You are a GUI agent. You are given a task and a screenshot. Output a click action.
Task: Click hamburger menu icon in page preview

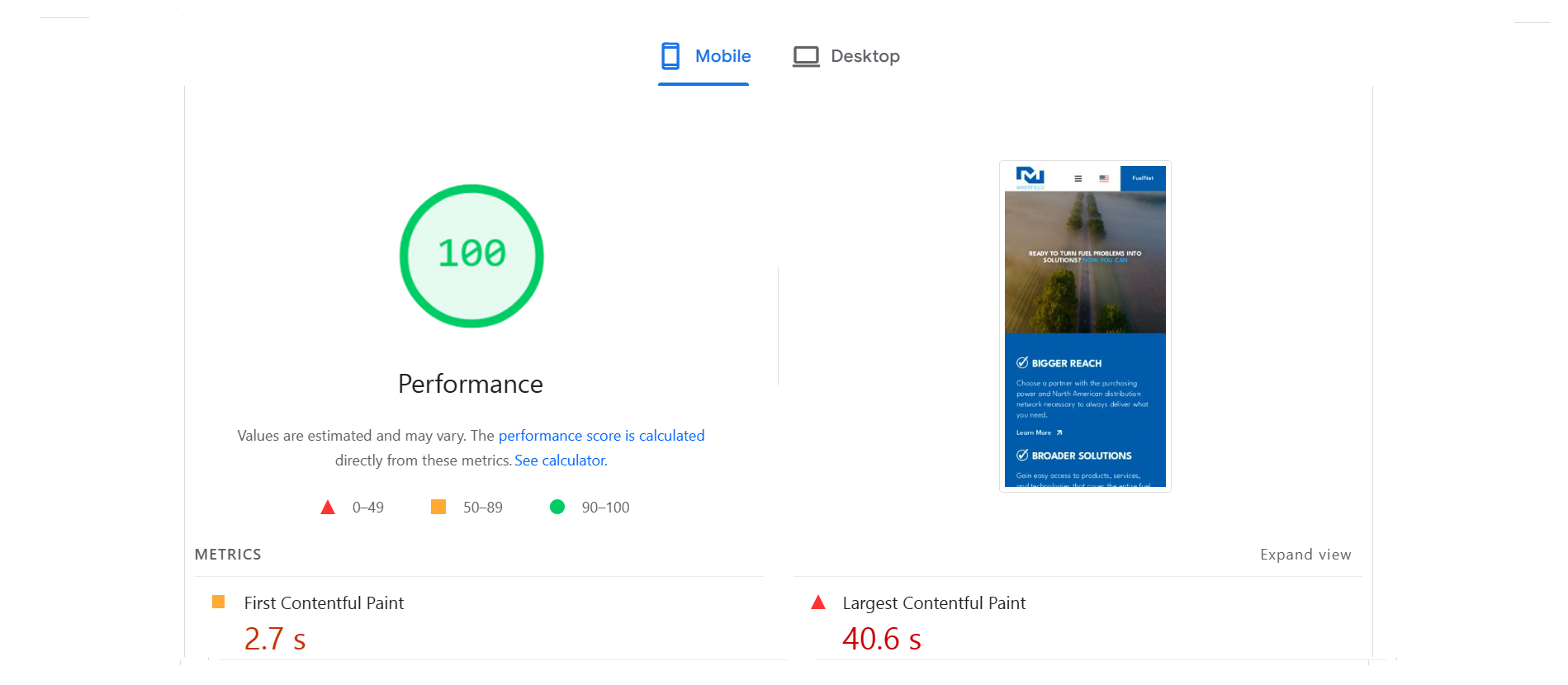point(1078,178)
